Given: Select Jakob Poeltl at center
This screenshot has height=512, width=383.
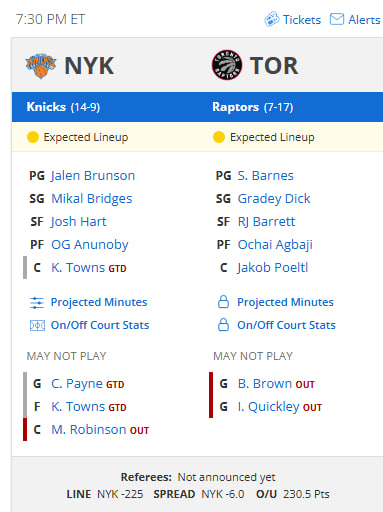Looking at the screenshot, I should coord(273,268).
